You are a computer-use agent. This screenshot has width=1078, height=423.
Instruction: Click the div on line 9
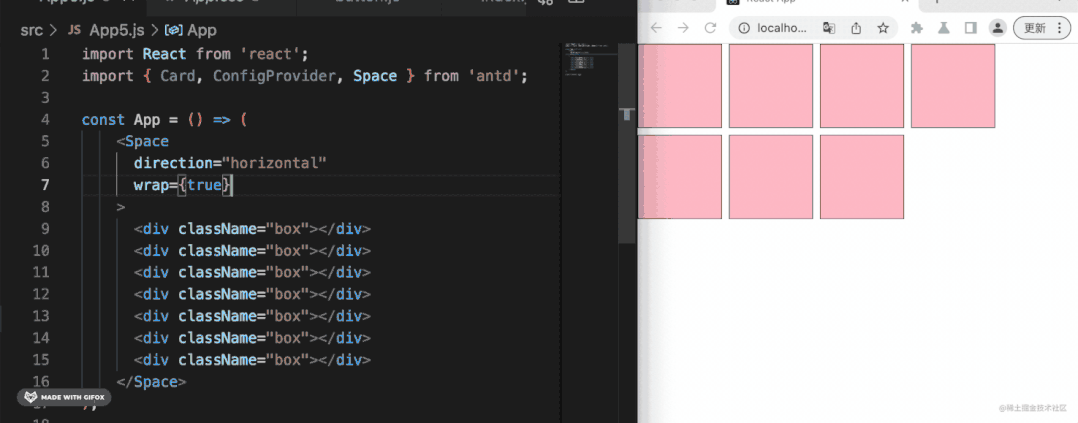tap(252, 229)
